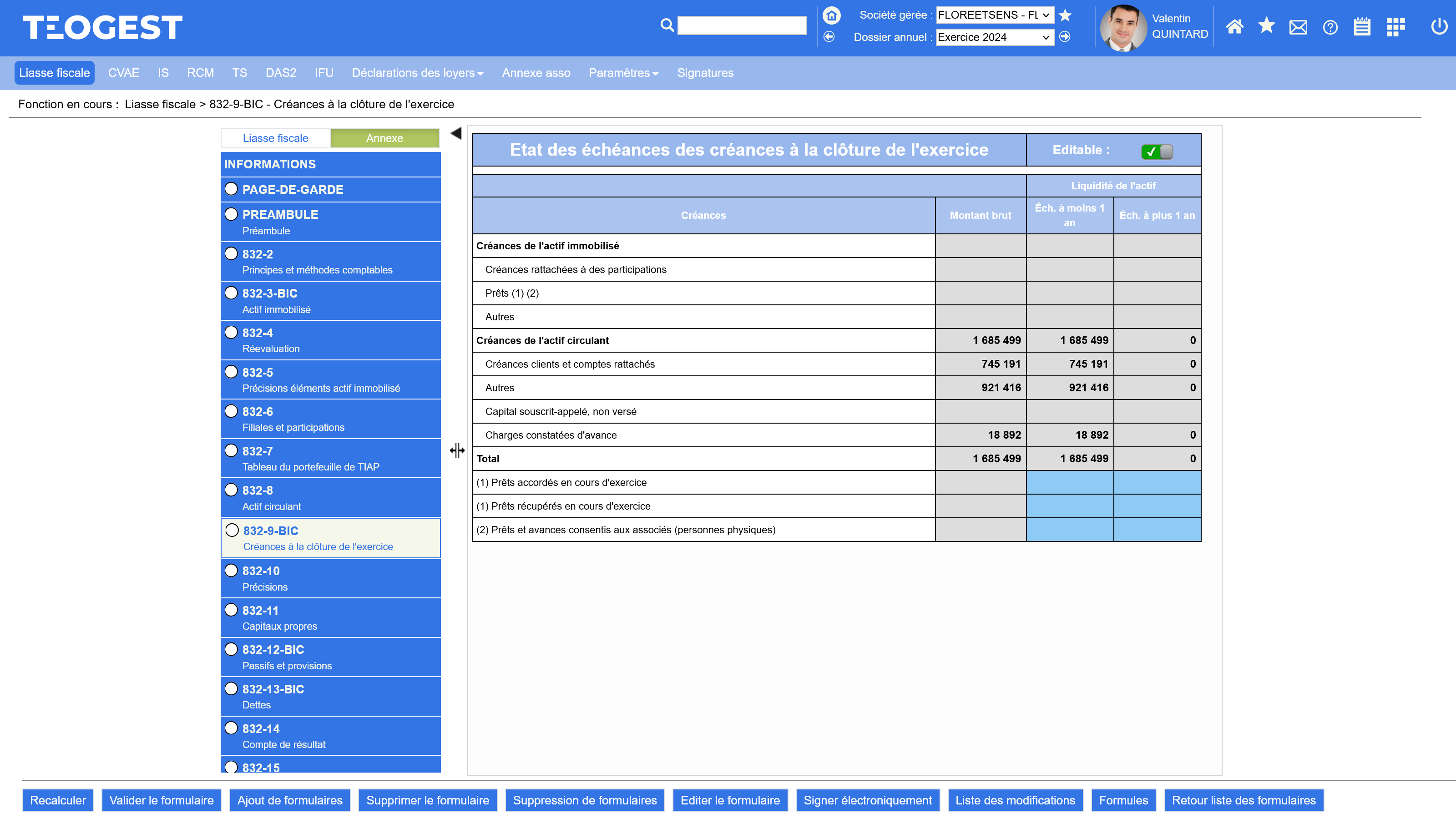
Task: Select the PREAMBULE radio button
Action: click(x=231, y=214)
